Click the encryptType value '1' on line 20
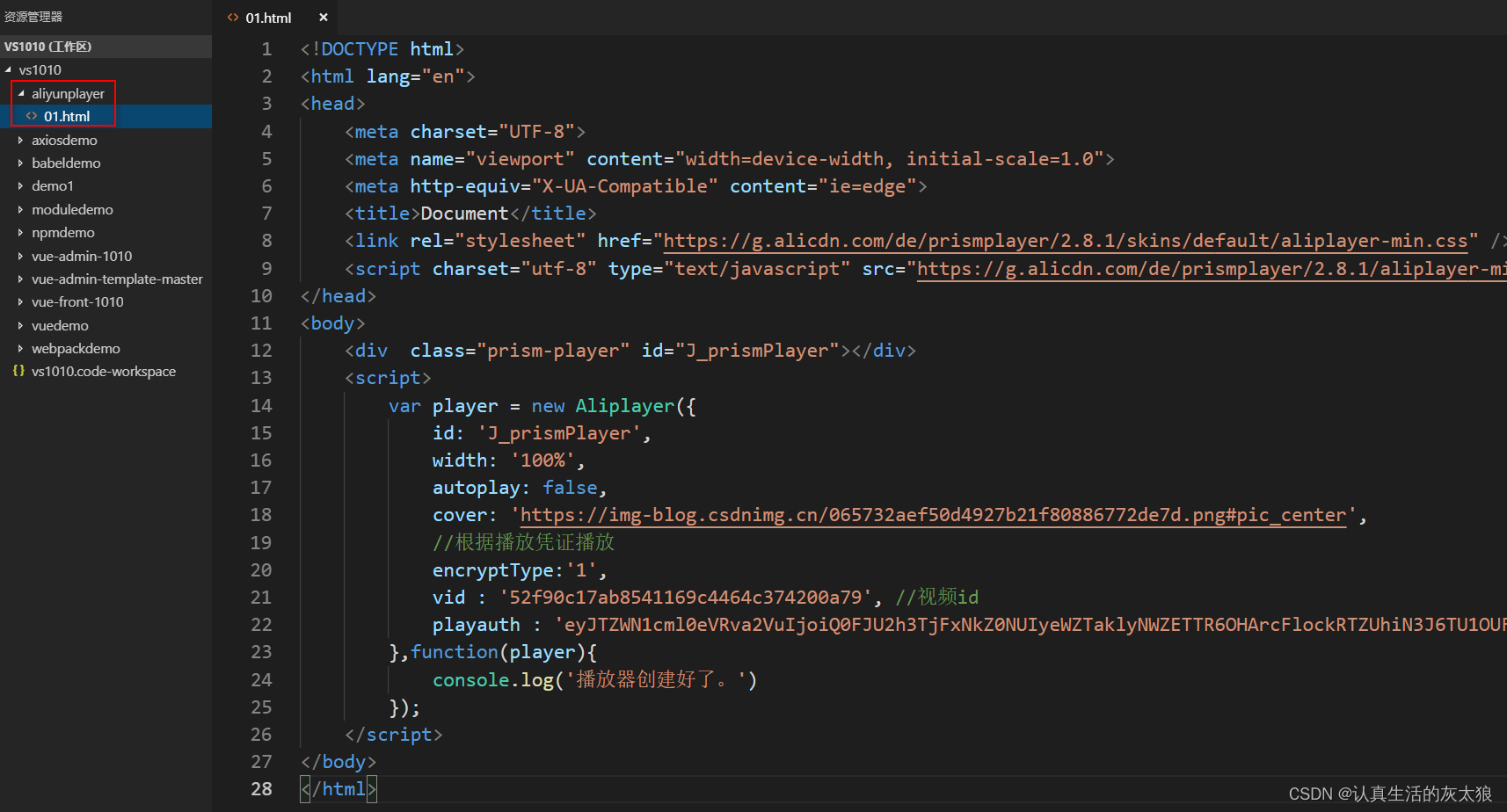The image size is (1507, 812). click(x=581, y=570)
